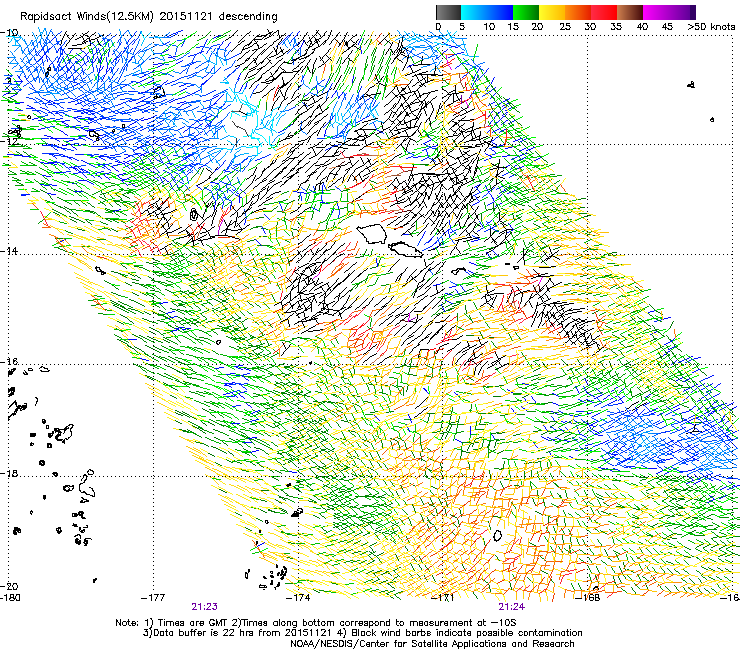The image size is (740, 650).
Task: Click the -14 latitude label
Action: click(x=10, y=251)
